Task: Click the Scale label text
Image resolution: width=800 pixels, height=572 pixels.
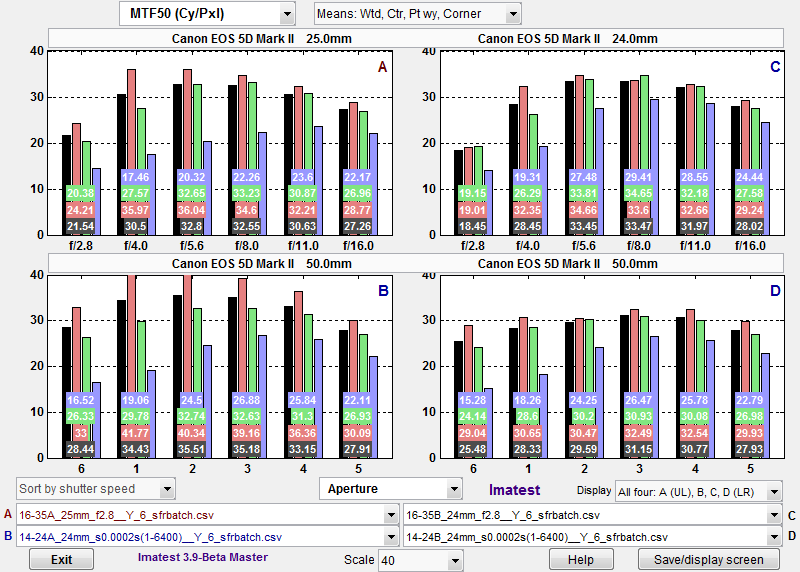Action: (359, 560)
